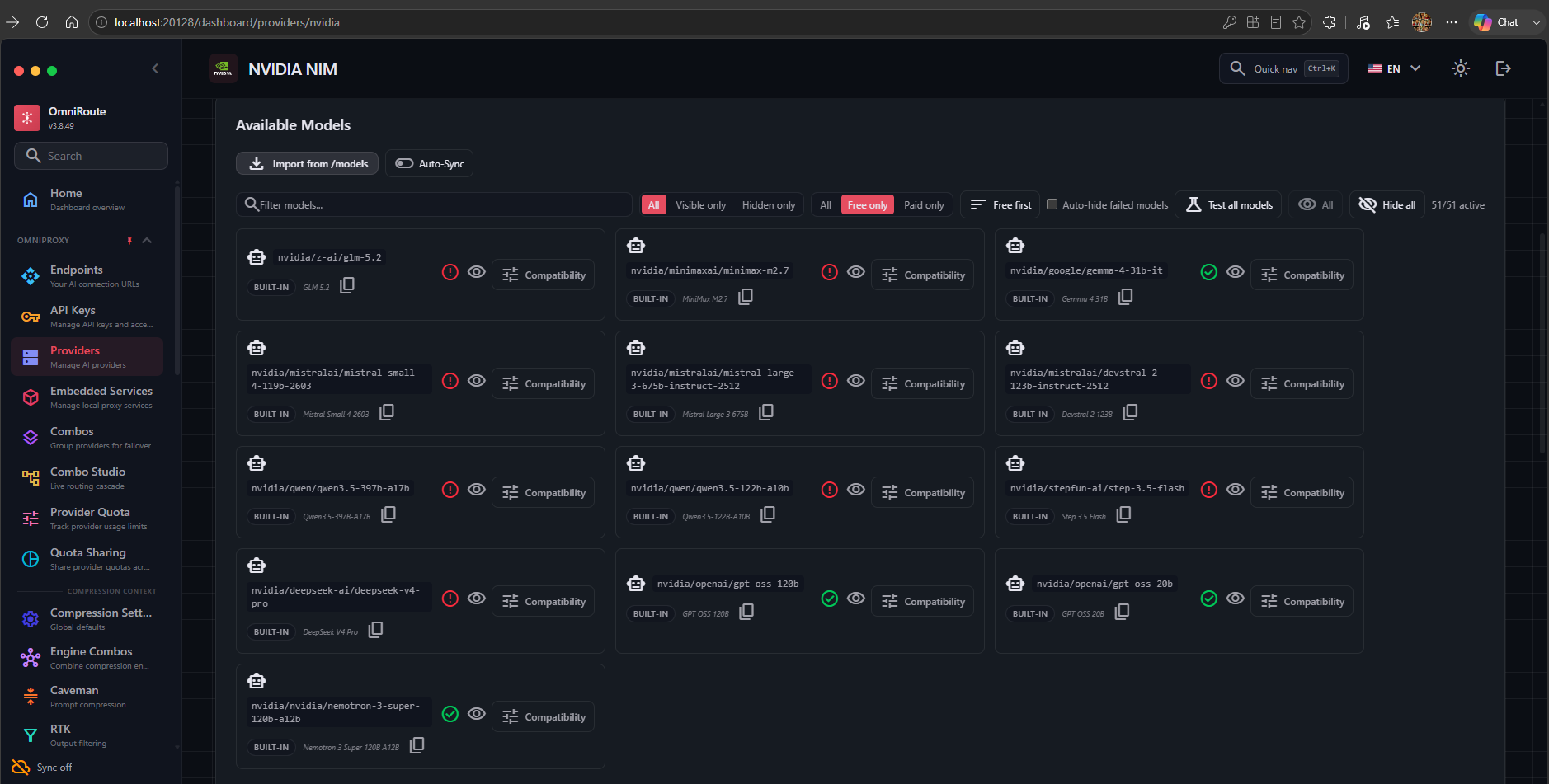This screenshot has width=1549, height=784.
Task: Toggle visibility of minimax-m2.7 model
Action: [856, 272]
